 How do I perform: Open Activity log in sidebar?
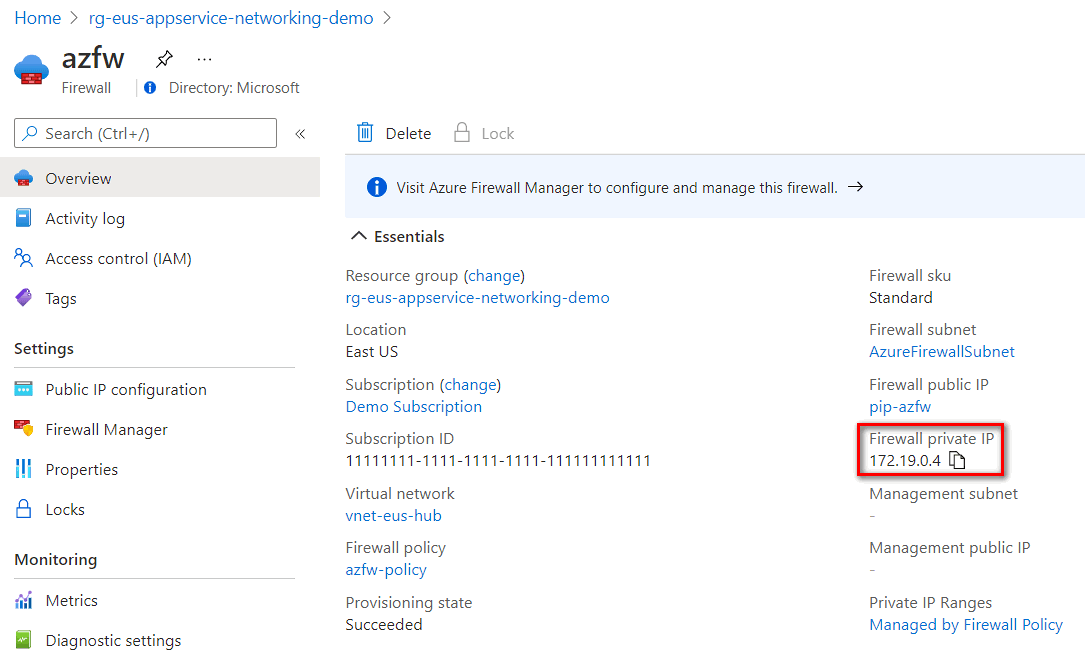point(85,219)
